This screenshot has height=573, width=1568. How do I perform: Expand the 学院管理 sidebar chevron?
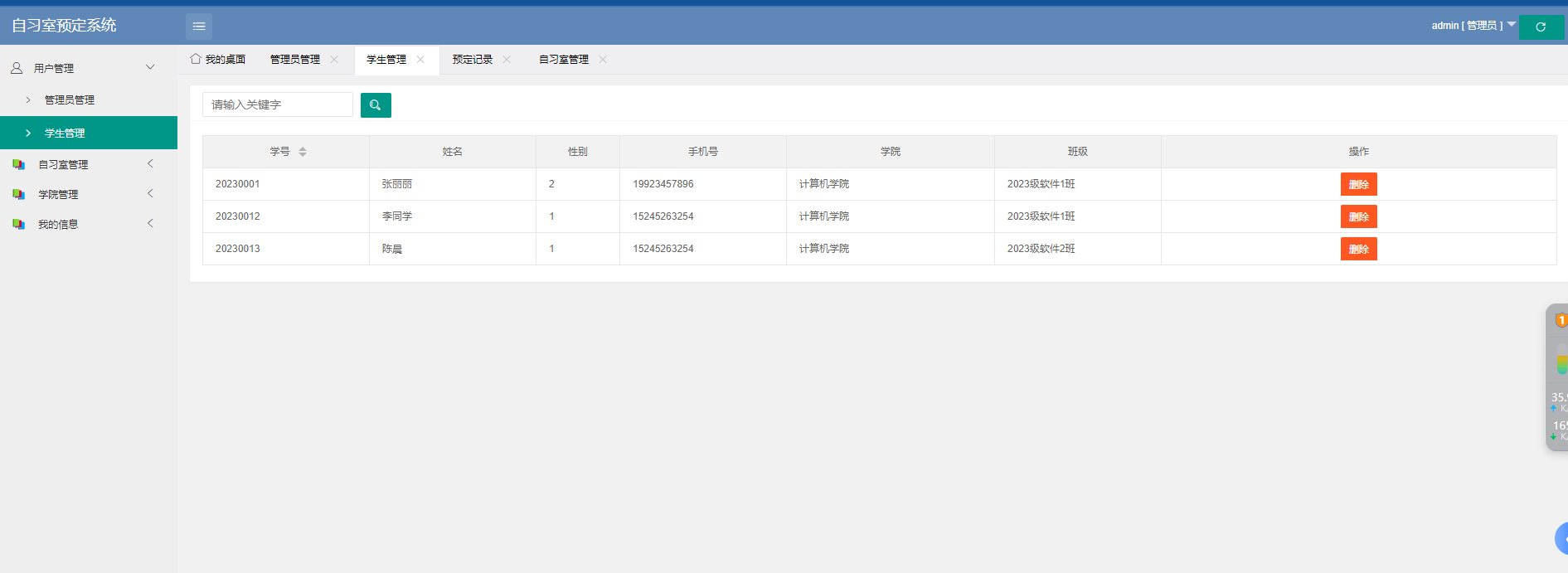[x=150, y=193]
